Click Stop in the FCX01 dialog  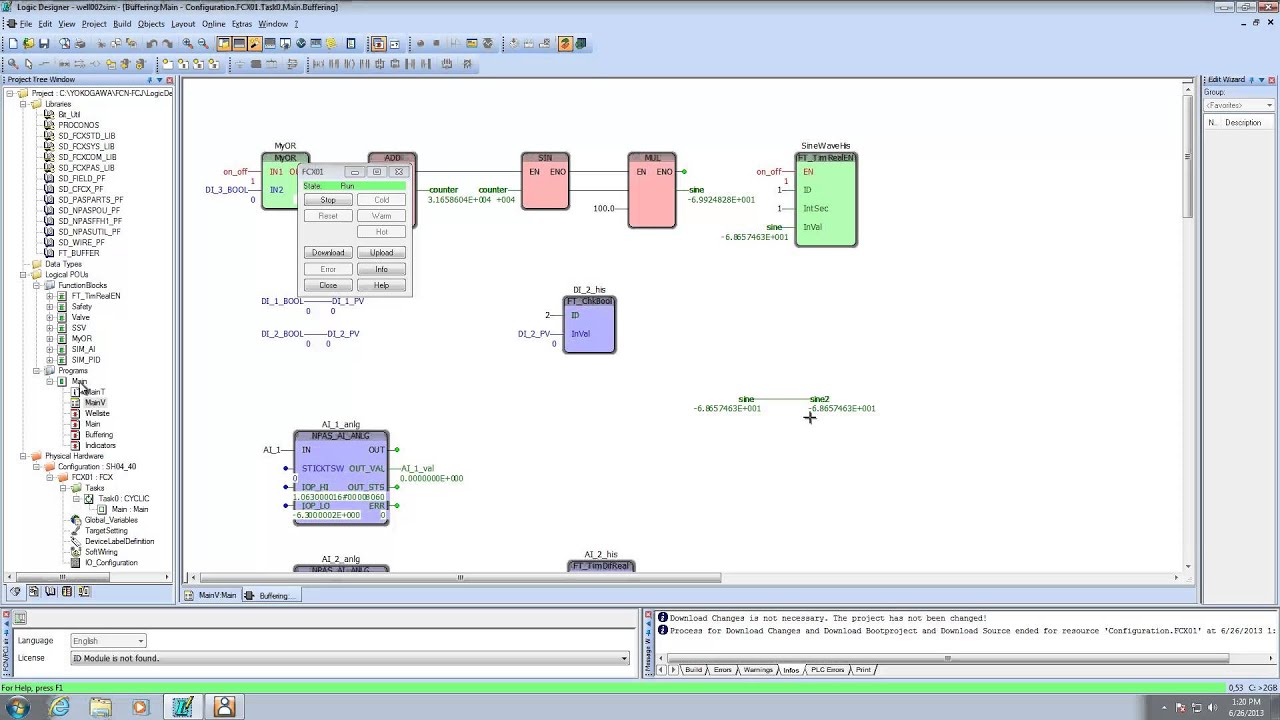[x=328, y=200]
